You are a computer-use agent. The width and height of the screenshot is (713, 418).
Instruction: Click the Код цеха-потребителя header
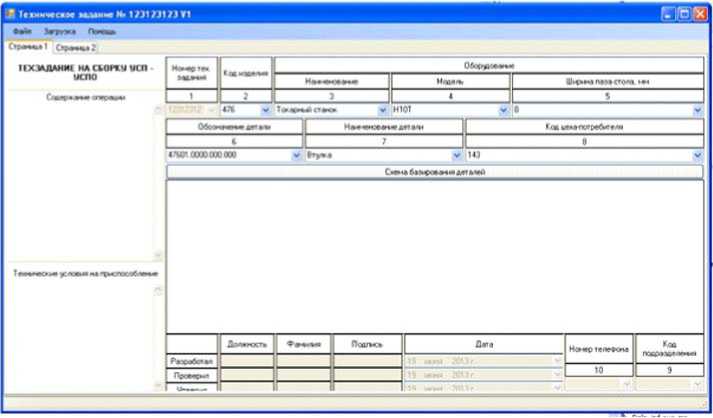584,126
